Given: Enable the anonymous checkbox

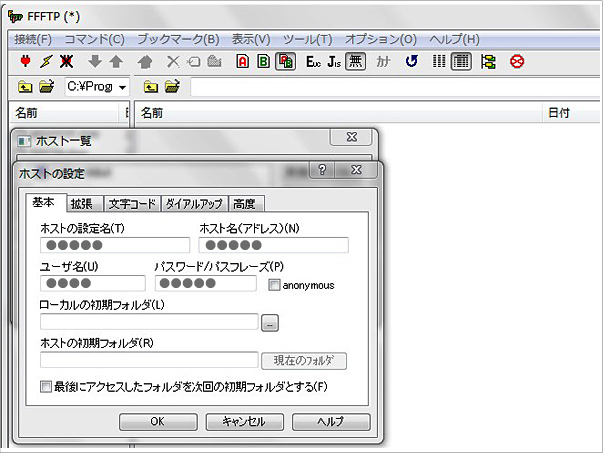Looking at the screenshot, I should pyautogui.click(x=274, y=285).
